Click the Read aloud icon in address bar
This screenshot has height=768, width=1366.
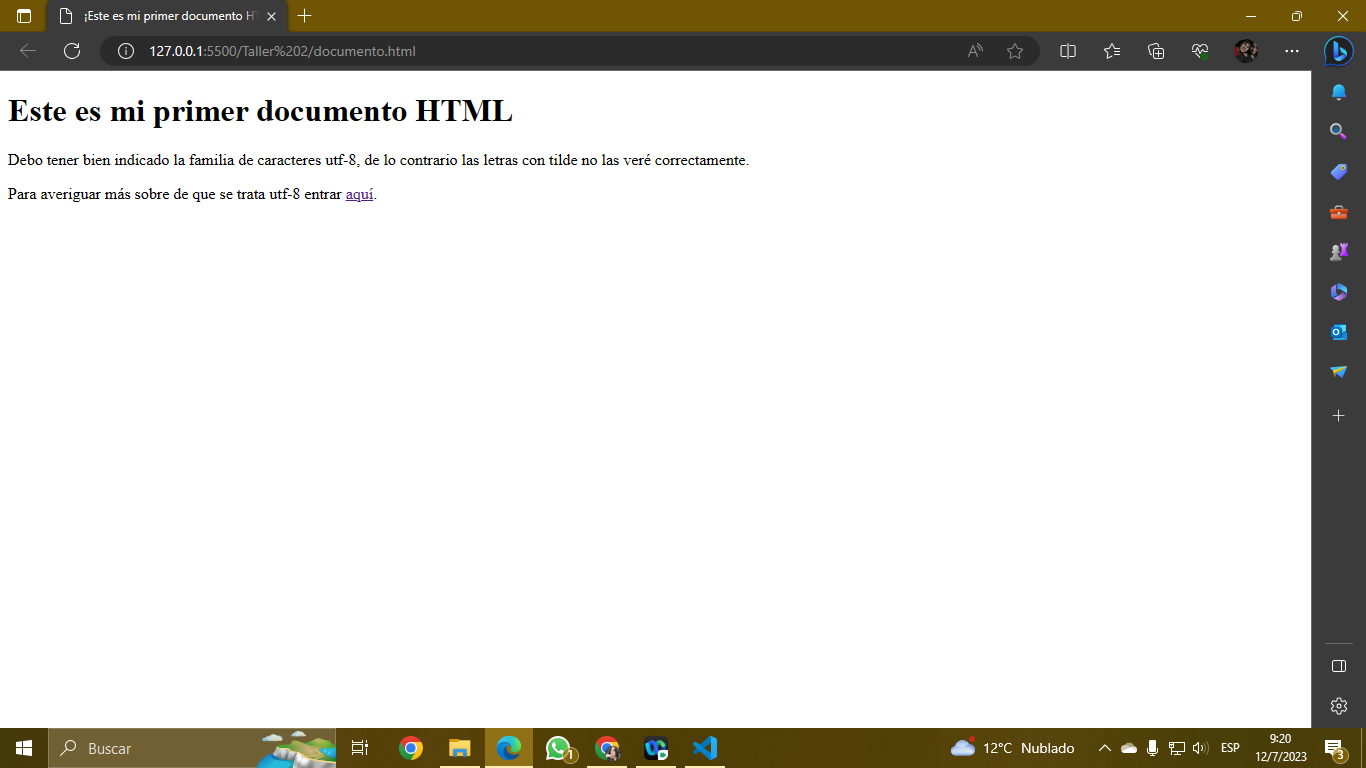coord(975,51)
